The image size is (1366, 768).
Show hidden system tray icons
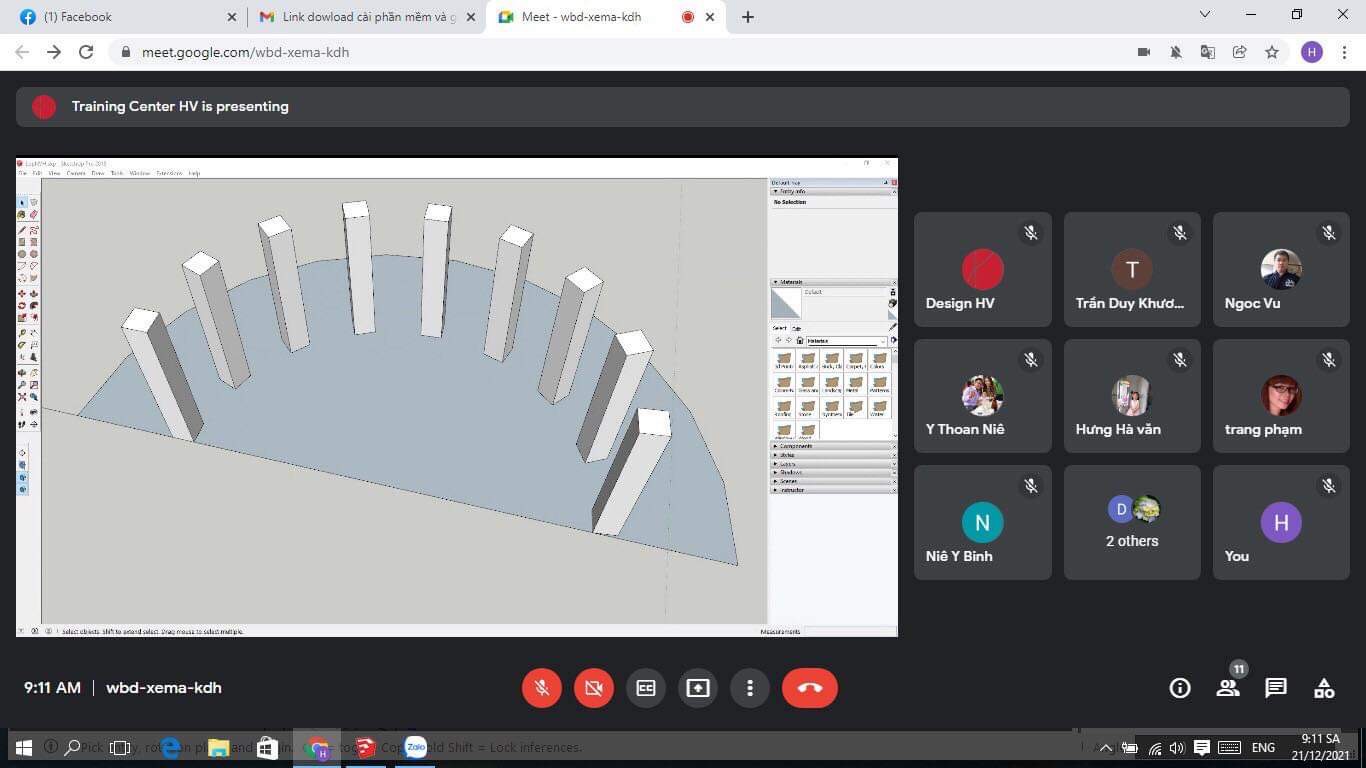click(1107, 748)
